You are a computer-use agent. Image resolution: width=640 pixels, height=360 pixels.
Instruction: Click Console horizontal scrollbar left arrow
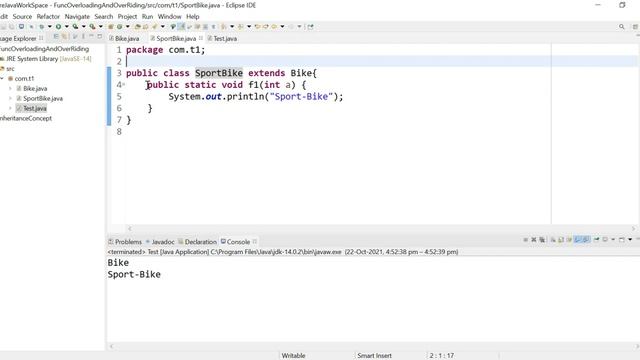pos(111,347)
